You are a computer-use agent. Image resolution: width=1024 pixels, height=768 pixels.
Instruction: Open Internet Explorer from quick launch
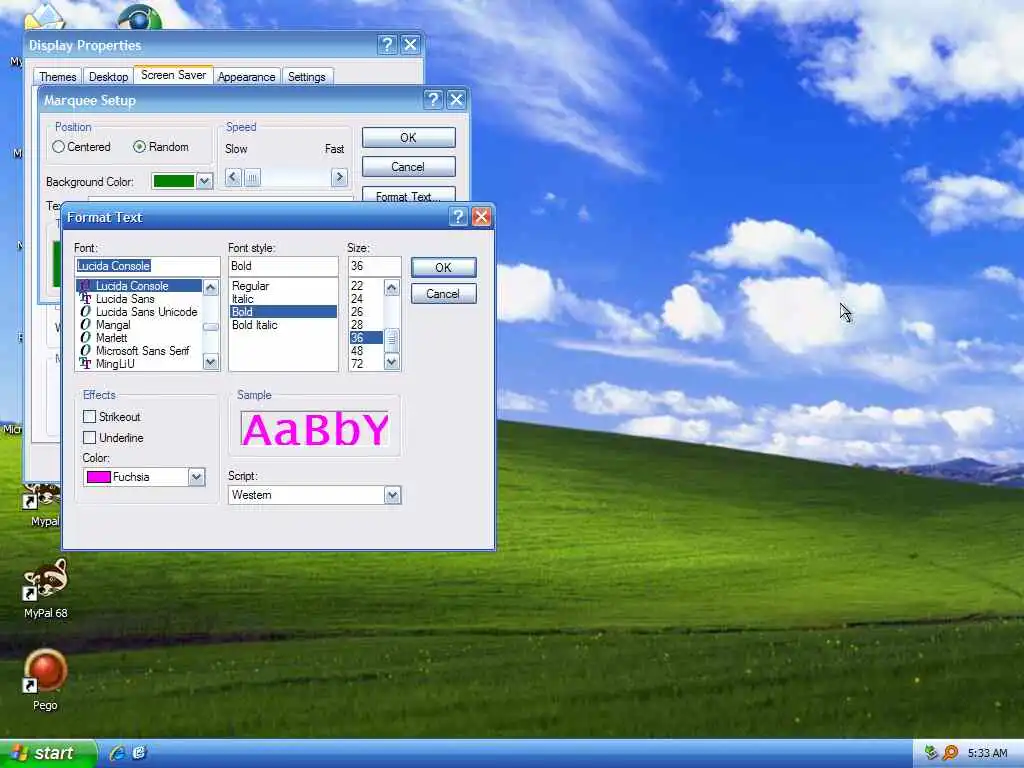point(118,753)
